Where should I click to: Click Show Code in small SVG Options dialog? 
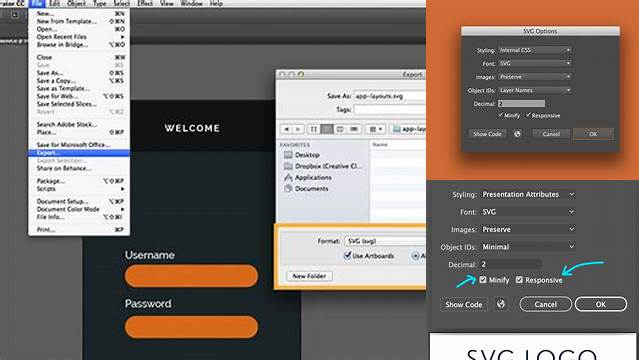tap(487, 134)
